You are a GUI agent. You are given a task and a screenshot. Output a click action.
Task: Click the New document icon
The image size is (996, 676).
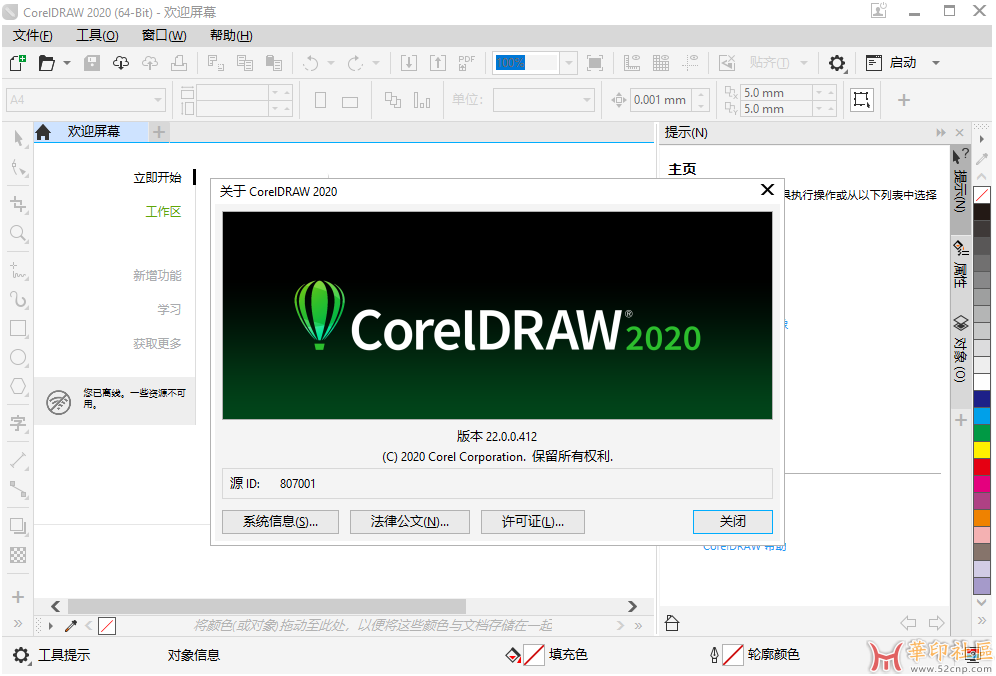18,62
